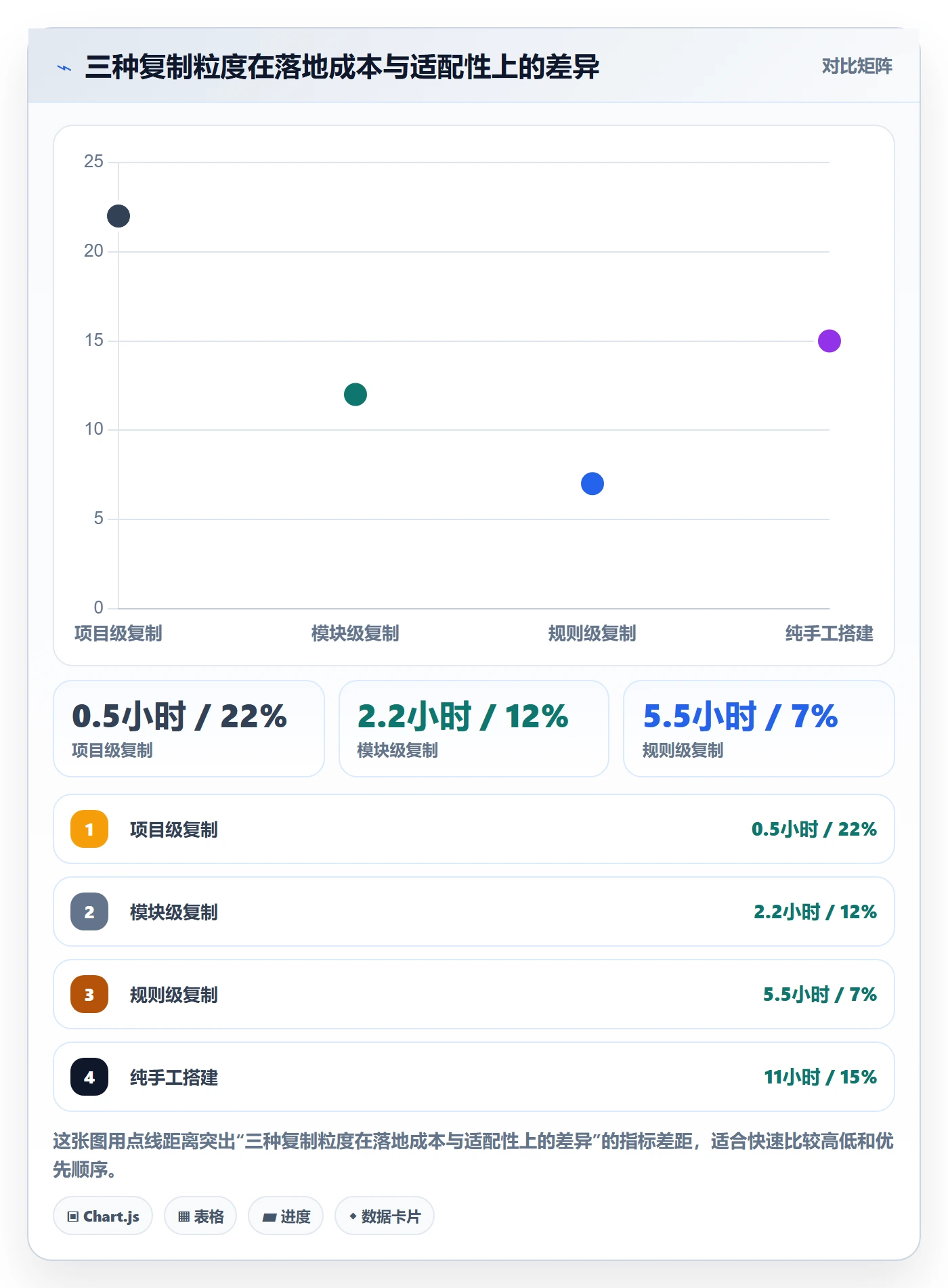Select the 表格 tag chip
Viewport: 948px width, 1288px height.
(200, 1216)
